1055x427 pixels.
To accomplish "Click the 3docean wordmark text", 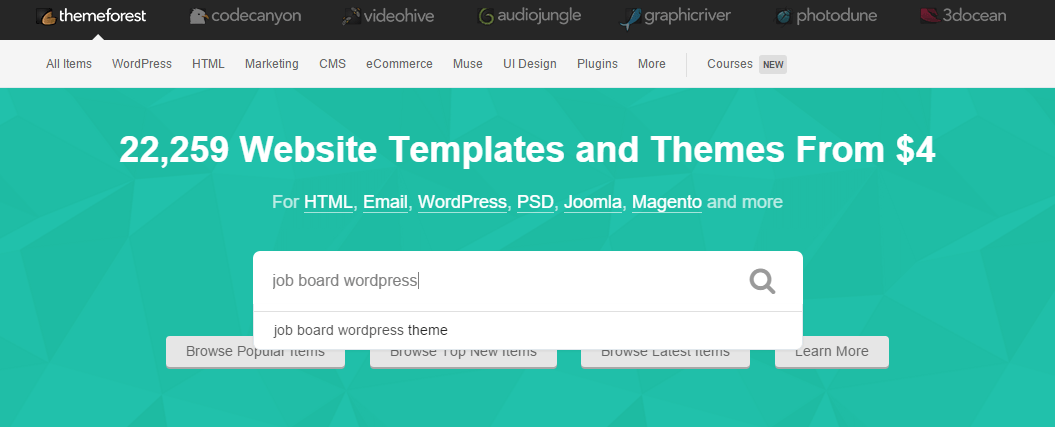I will coord(974,15).
